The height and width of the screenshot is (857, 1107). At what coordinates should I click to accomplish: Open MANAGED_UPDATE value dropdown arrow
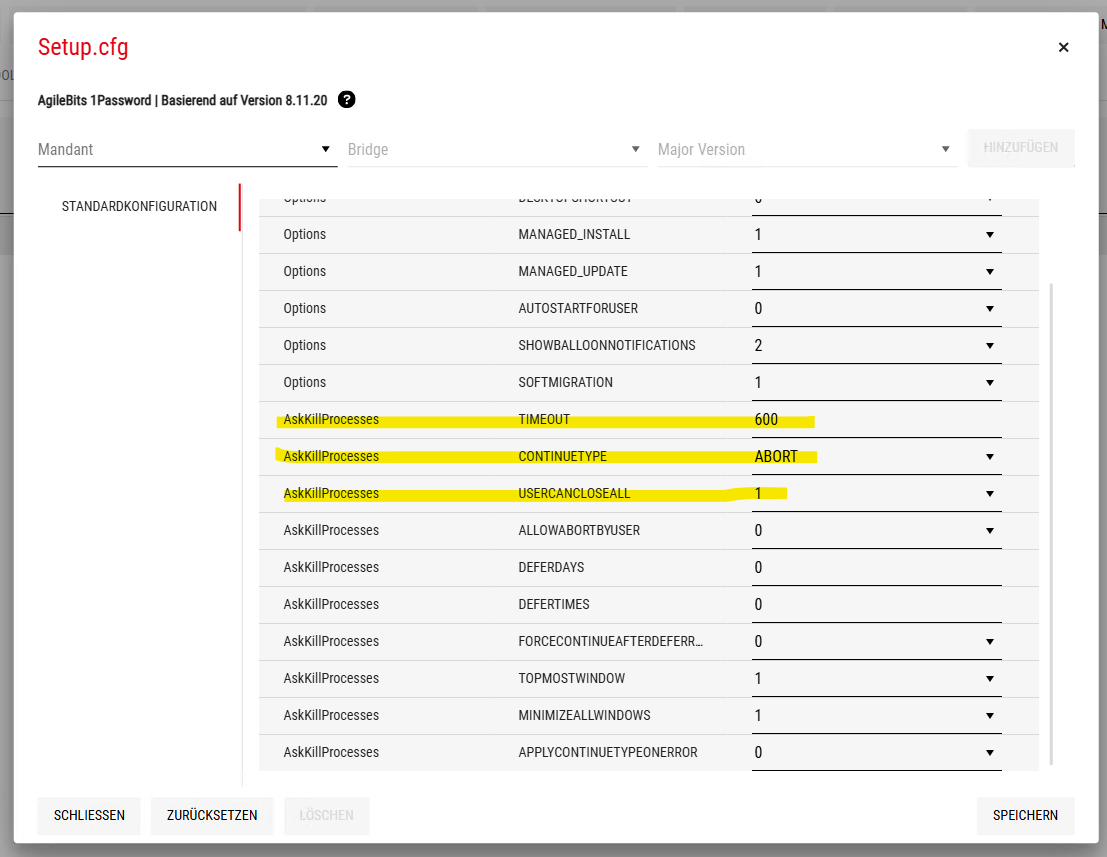tap(989, 272)
